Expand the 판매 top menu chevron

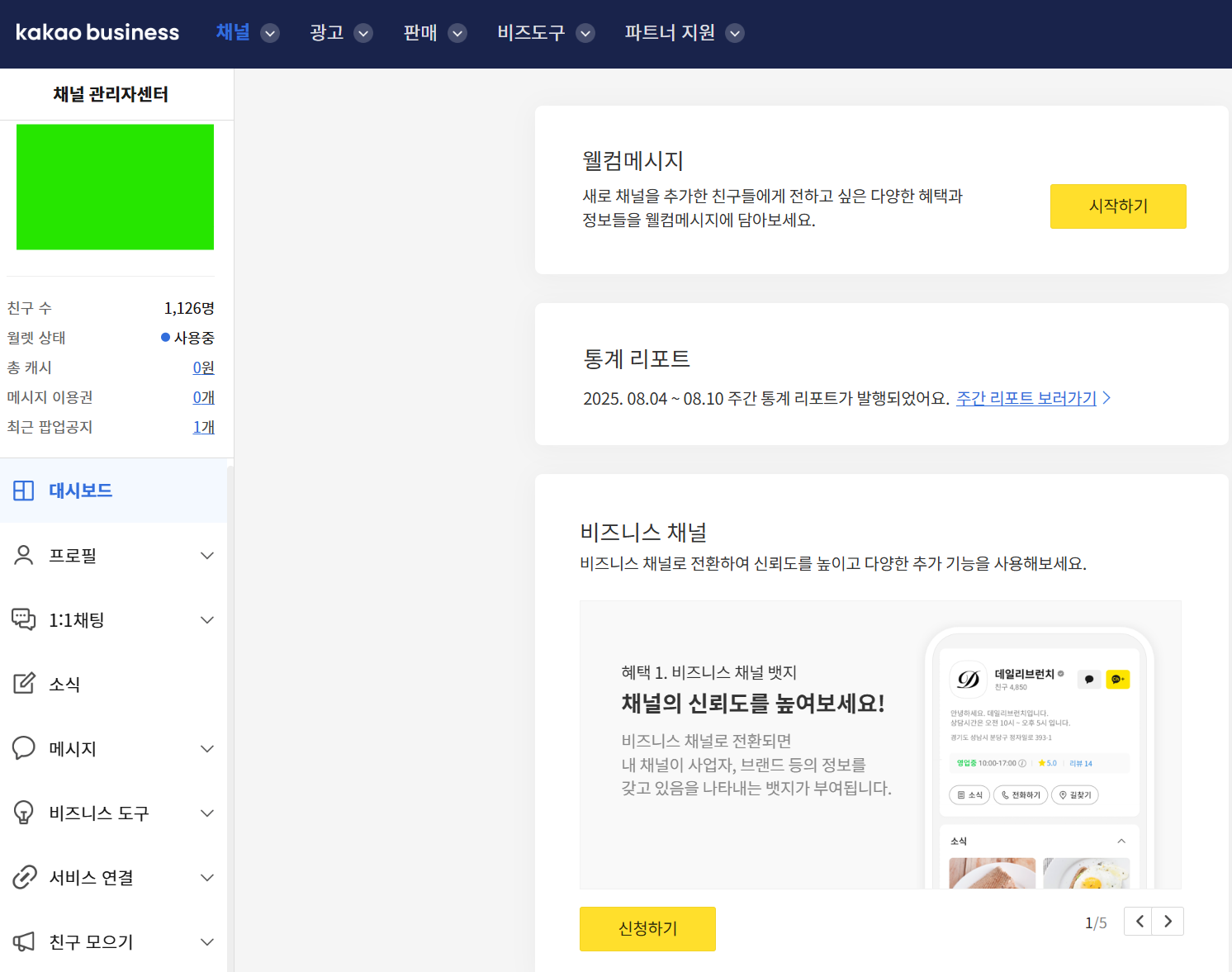coord(457,33)
